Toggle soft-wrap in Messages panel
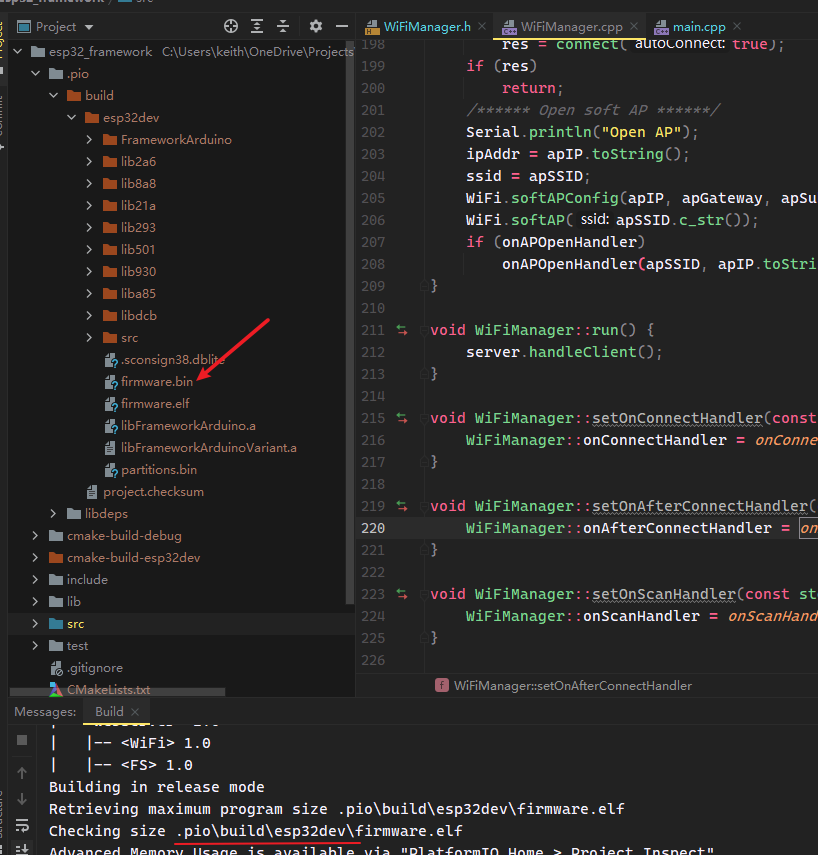This screenshot has height=855, width=818. coord(22,825)
